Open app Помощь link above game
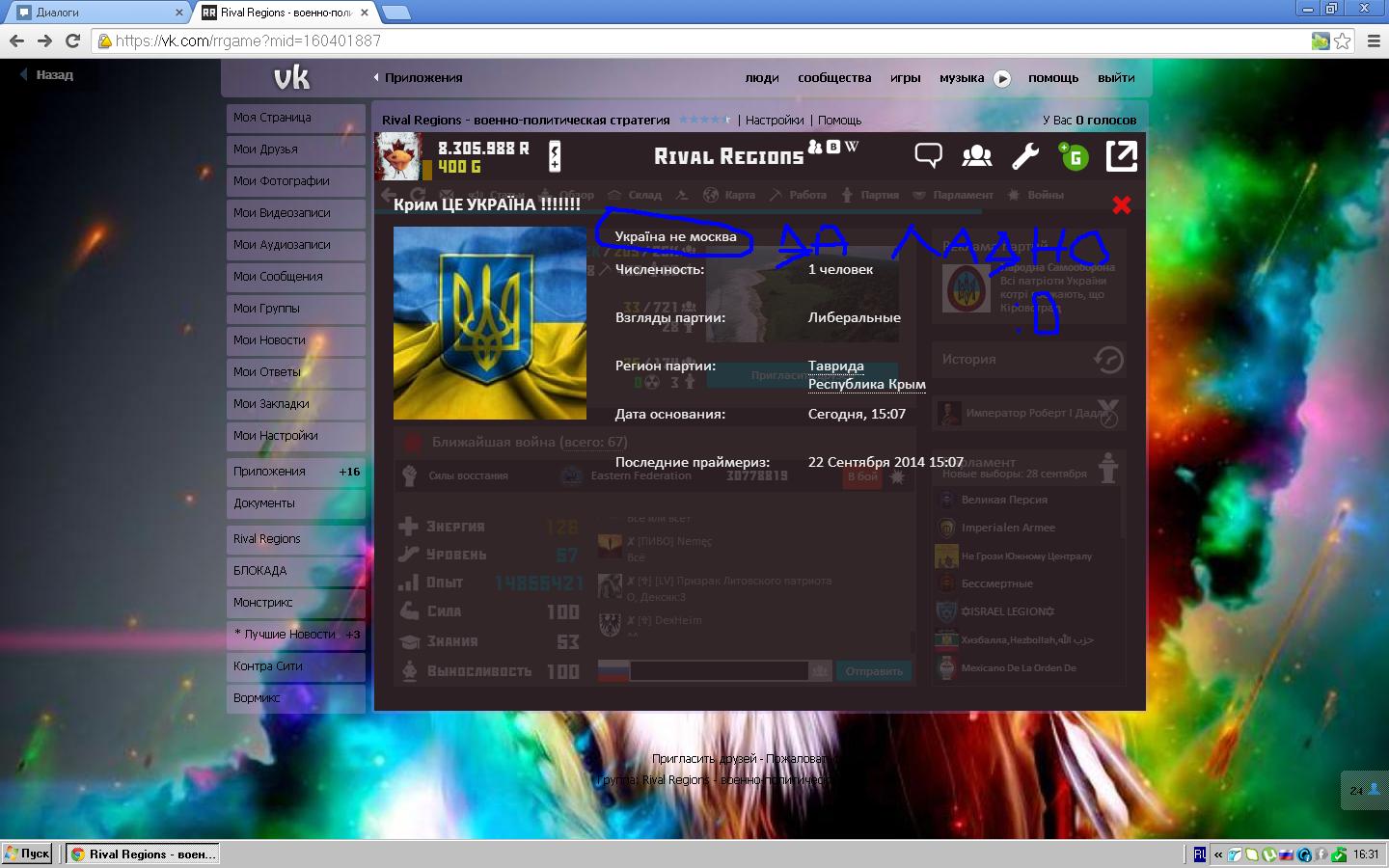This screenshot has width=1389, height=868. tap(840, 121)
